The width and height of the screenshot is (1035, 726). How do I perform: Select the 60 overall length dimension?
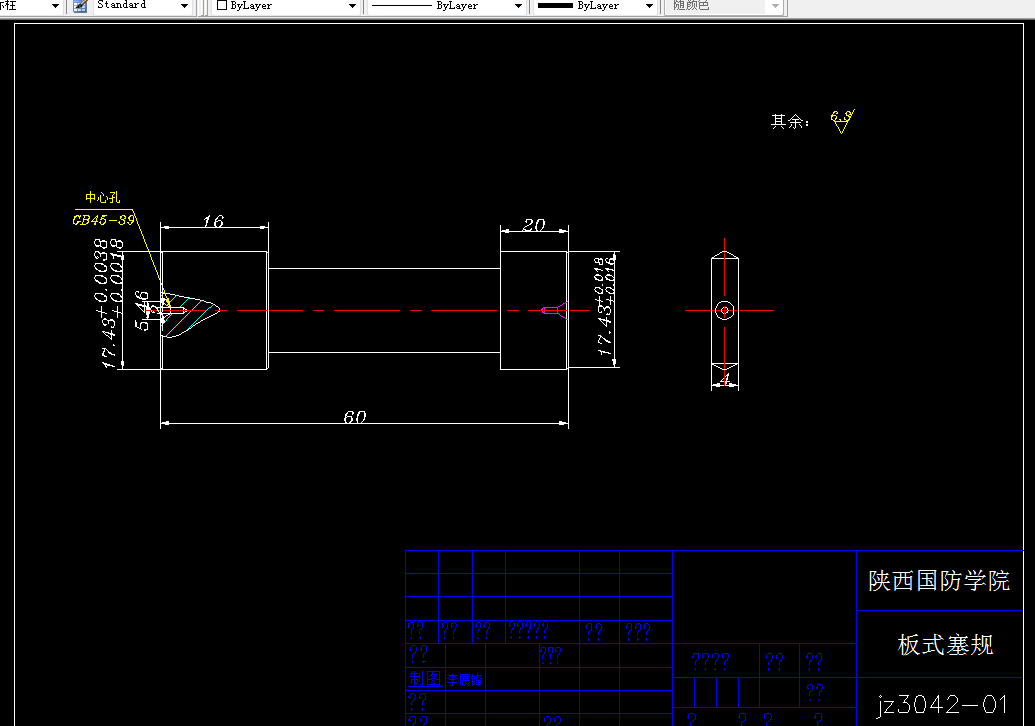point(354,417)
